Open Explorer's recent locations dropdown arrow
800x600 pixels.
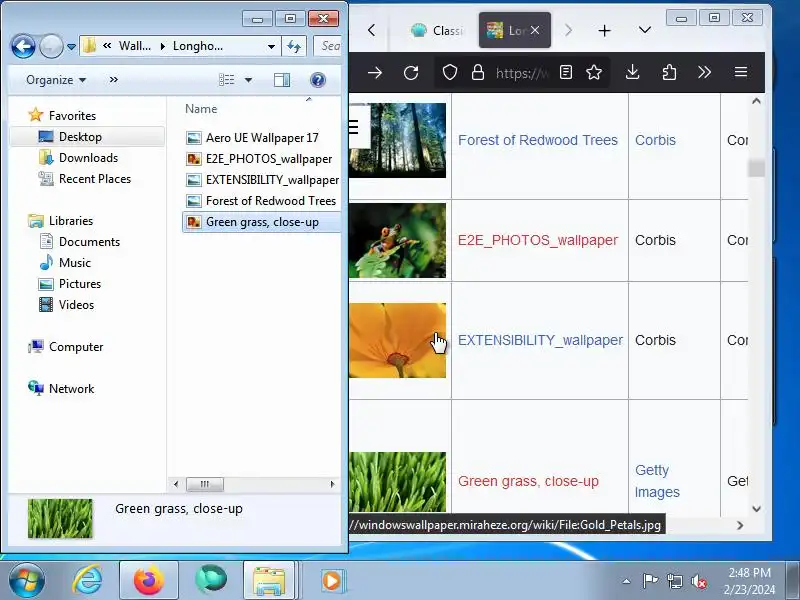[x=71, y=46]
